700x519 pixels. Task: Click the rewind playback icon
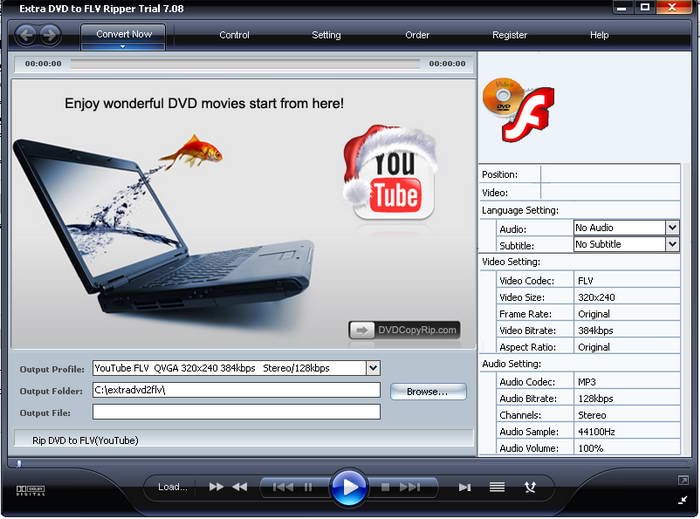pyautogui.click(x=240, y=487)
